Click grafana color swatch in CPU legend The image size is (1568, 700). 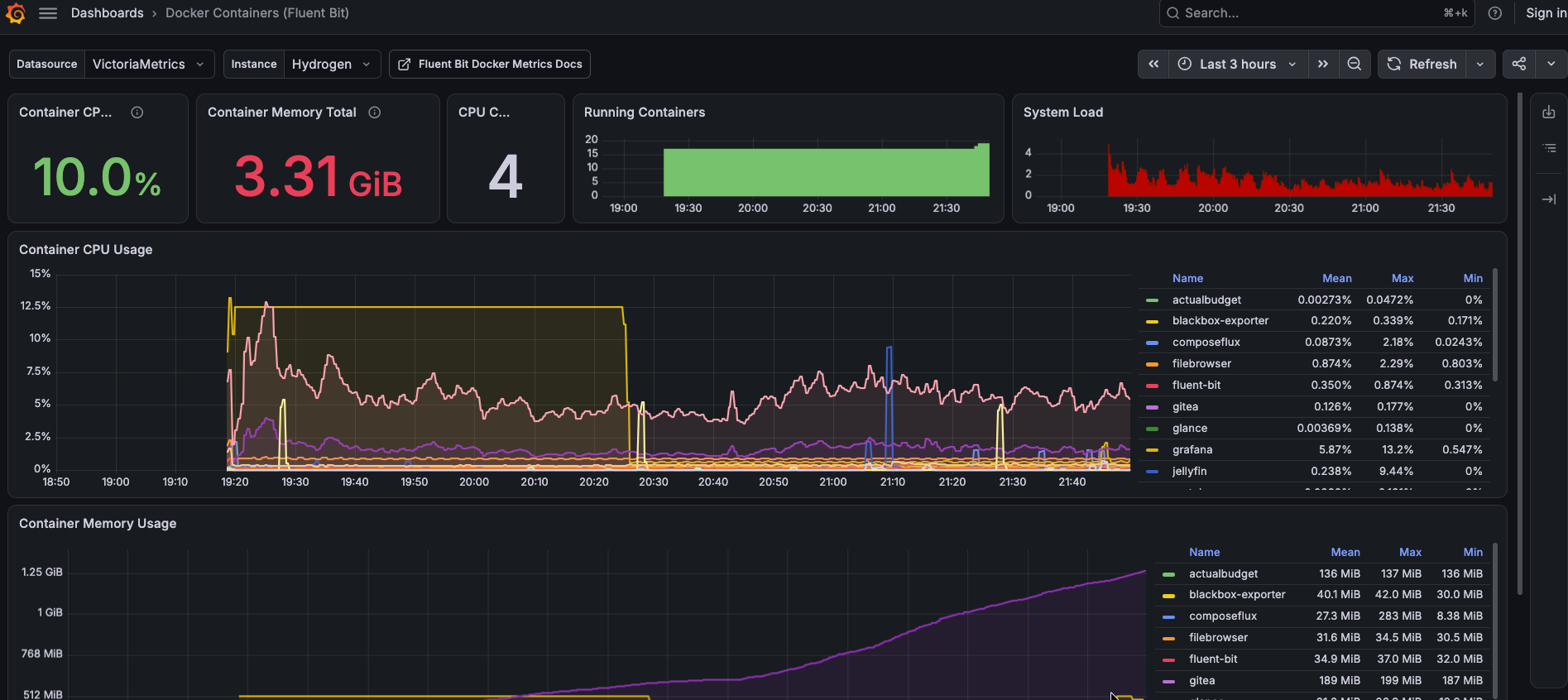tap(1152, 450)
